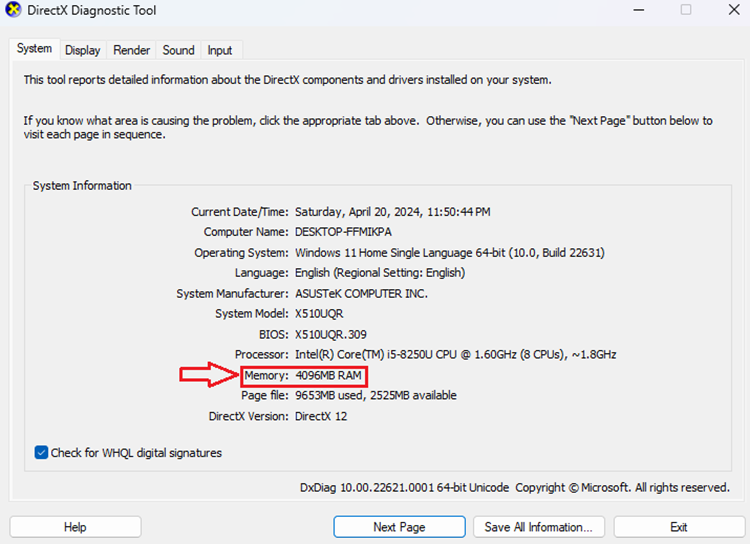Click the Next Page button
Image resolution: width=750 pixels, height=544 pixels.
click(399, 527)
